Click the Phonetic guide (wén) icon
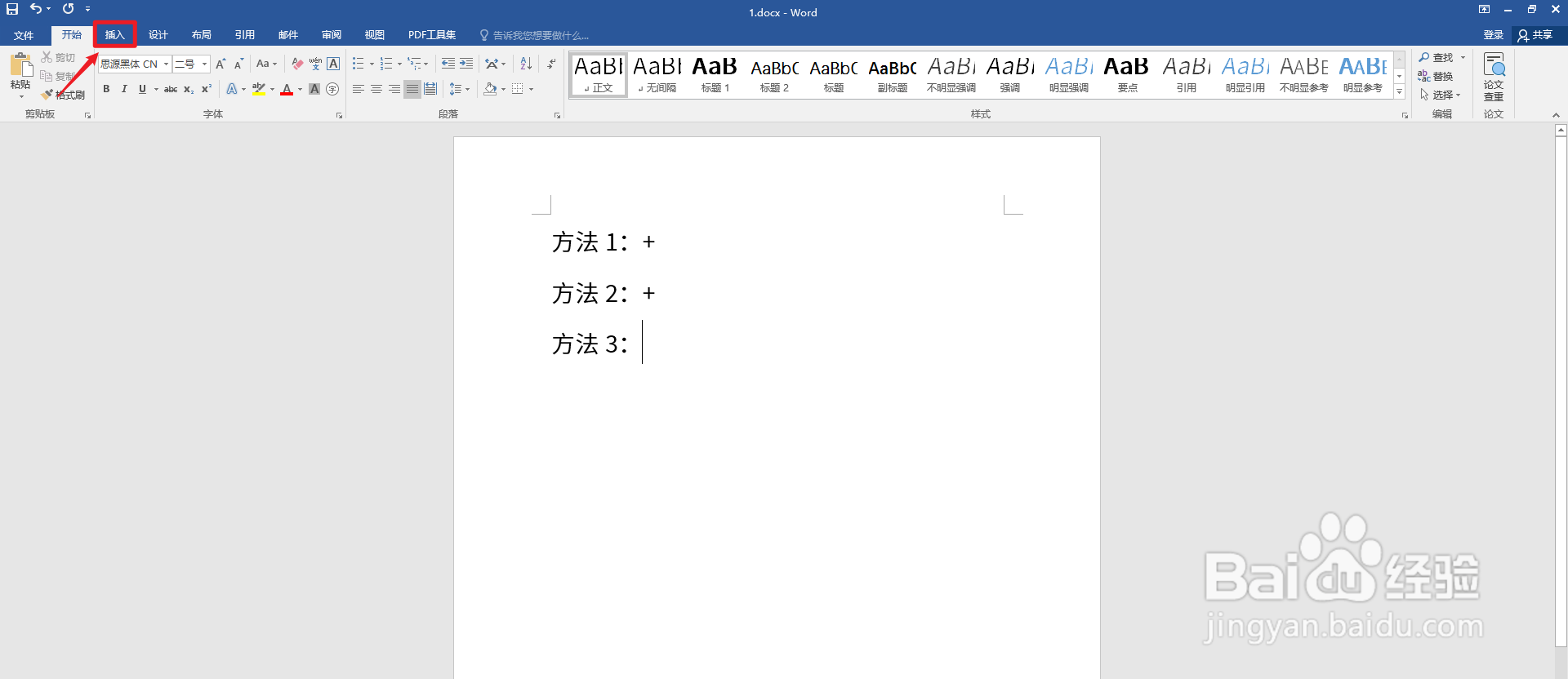Screen dimensions: 1568x679 pos(315,64)
